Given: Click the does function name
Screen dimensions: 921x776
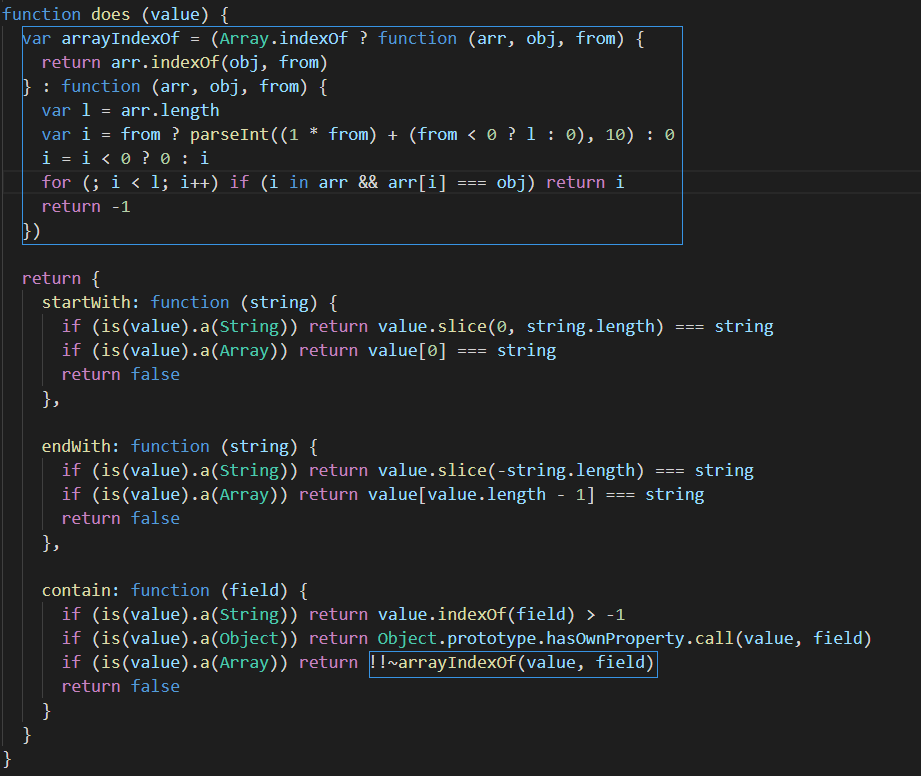Looking at the screenshot, I should tap(109, 14).
